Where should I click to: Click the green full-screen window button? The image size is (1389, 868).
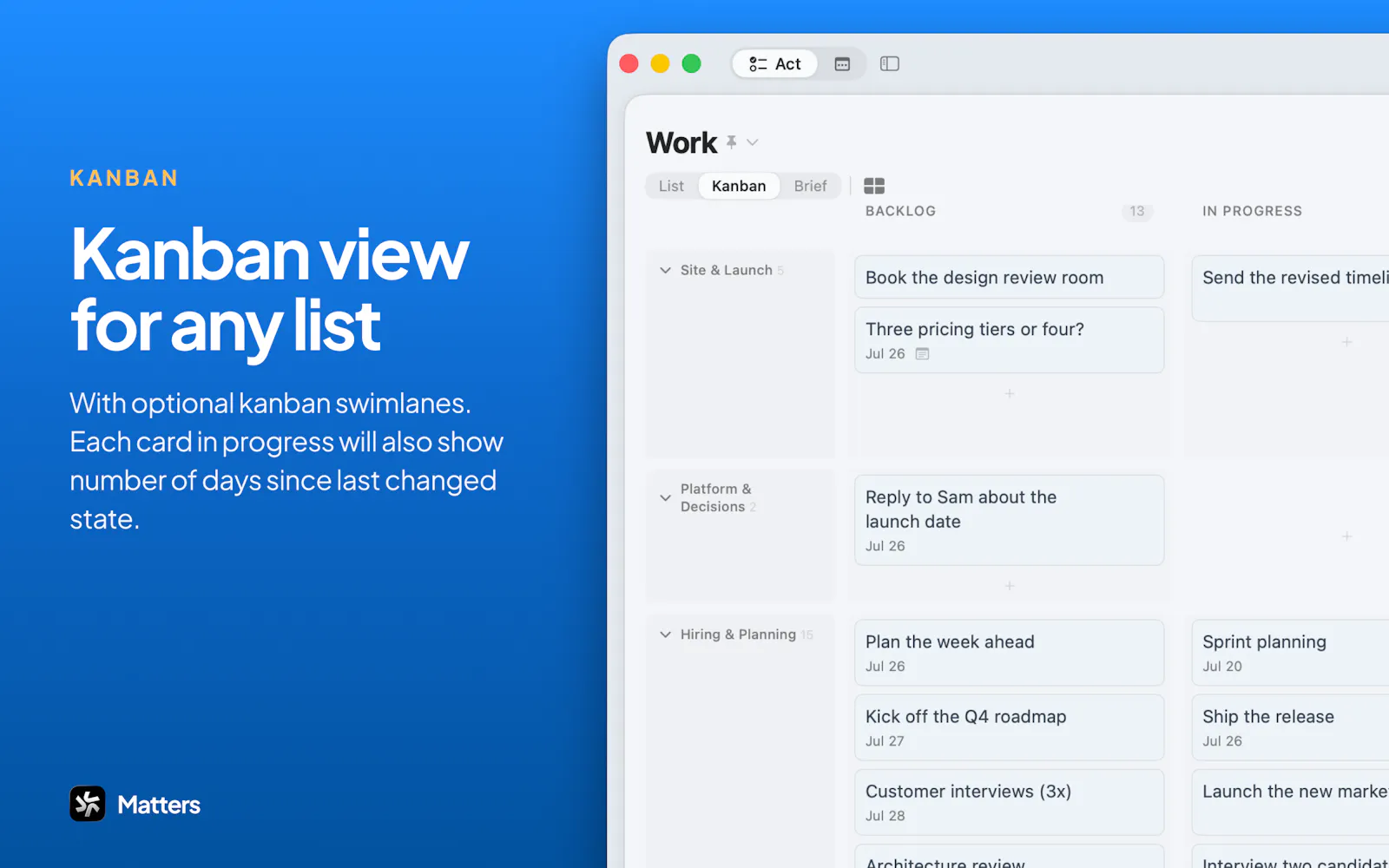click(692, 63)
